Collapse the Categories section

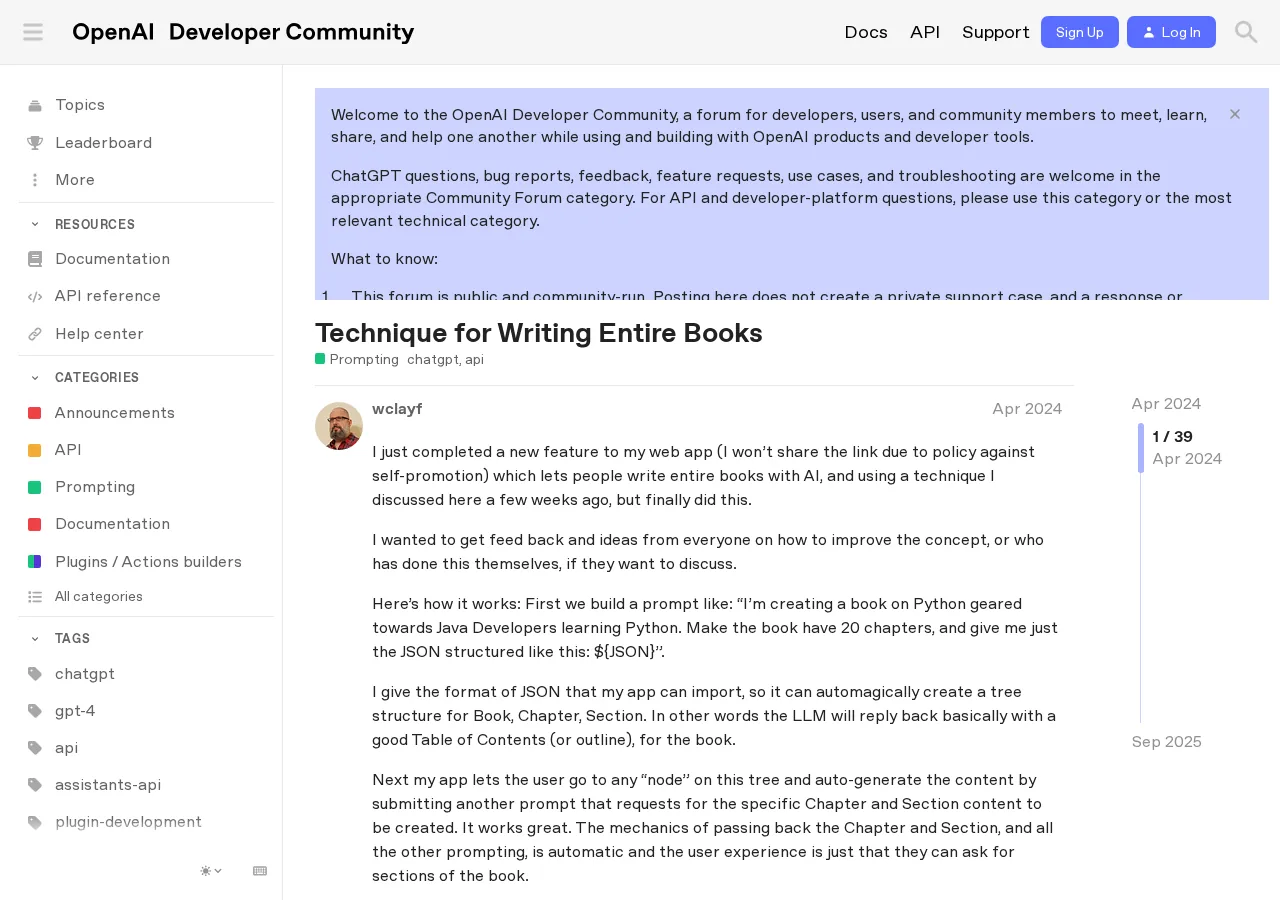[35, 377]
